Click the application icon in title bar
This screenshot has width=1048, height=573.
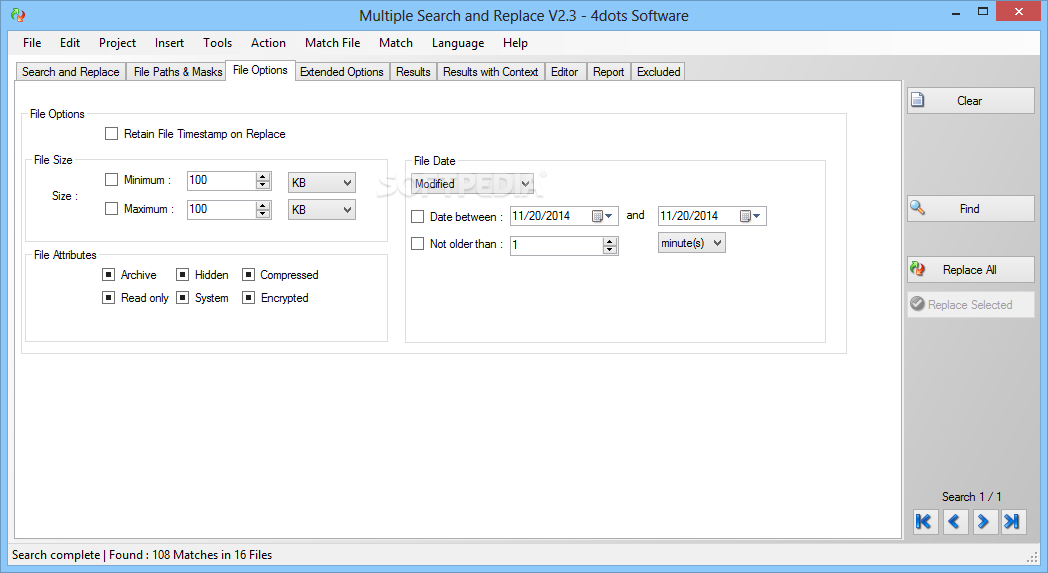point(18,15)
